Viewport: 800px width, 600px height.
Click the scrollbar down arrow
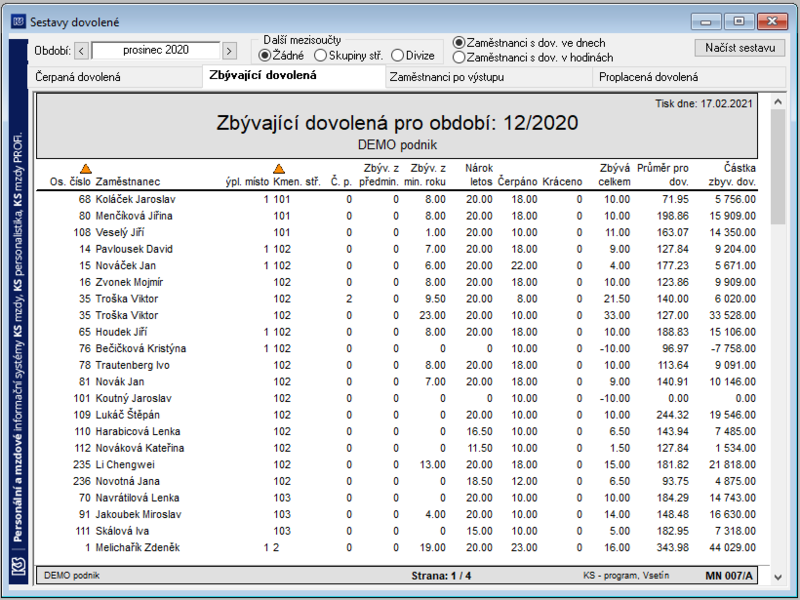pyautogui.click(x=778, y=577)
